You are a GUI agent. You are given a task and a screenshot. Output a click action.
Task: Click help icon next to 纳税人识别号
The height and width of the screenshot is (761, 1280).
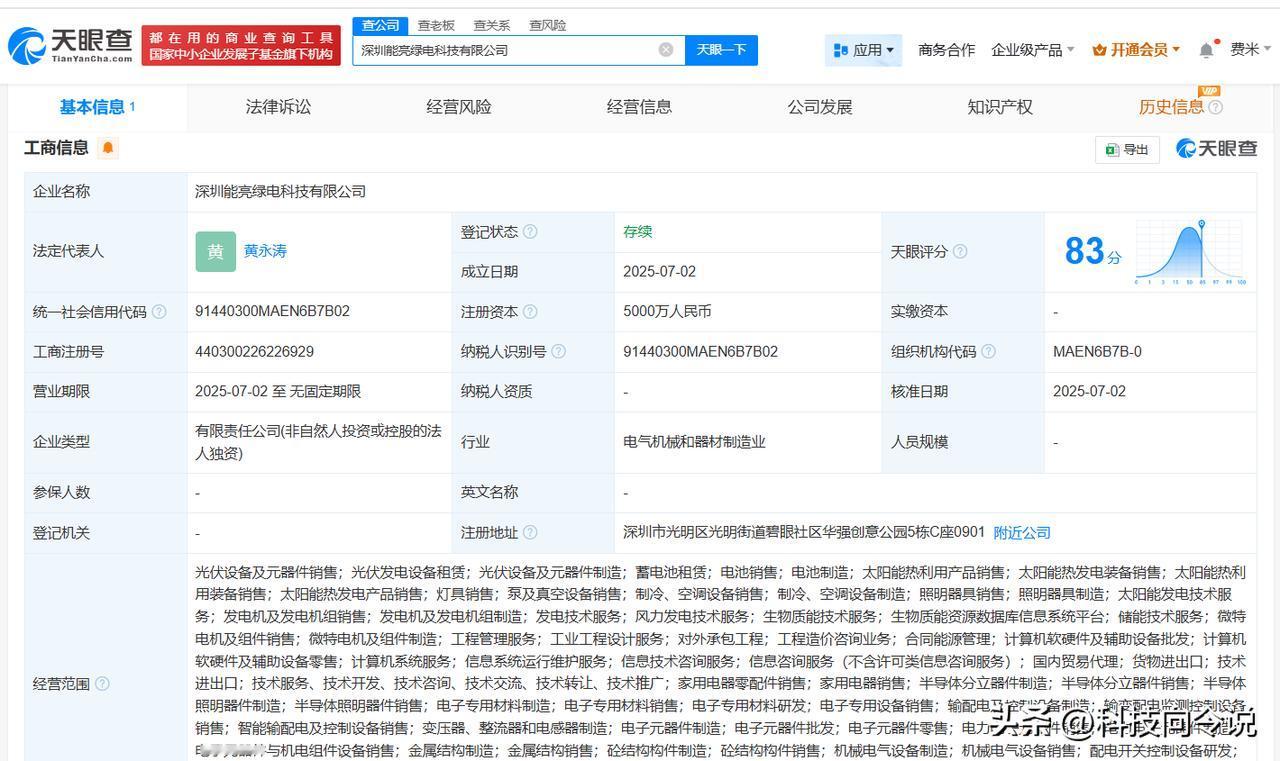pos(558,352)
